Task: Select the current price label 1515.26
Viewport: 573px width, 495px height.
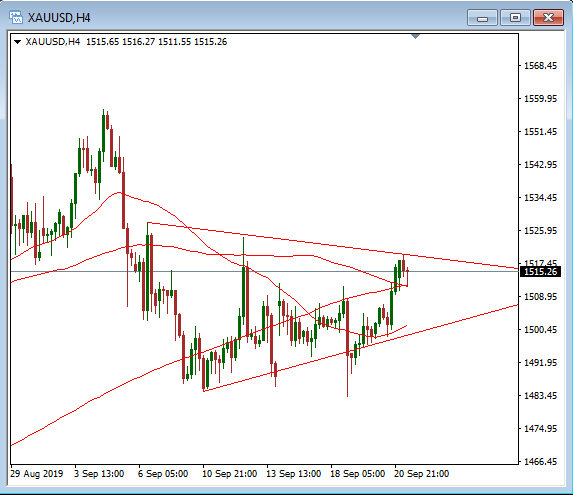Action: pos(540,272)
